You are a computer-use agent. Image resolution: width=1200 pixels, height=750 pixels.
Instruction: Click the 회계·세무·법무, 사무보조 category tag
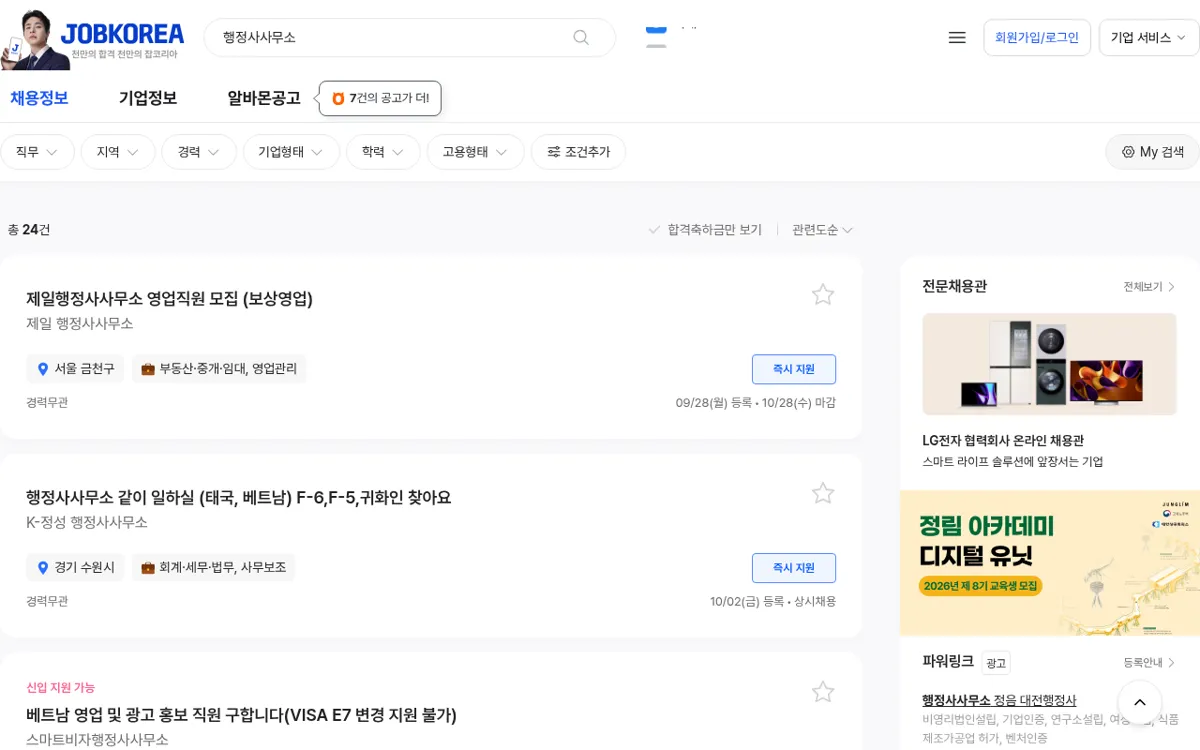coord(213,568)
